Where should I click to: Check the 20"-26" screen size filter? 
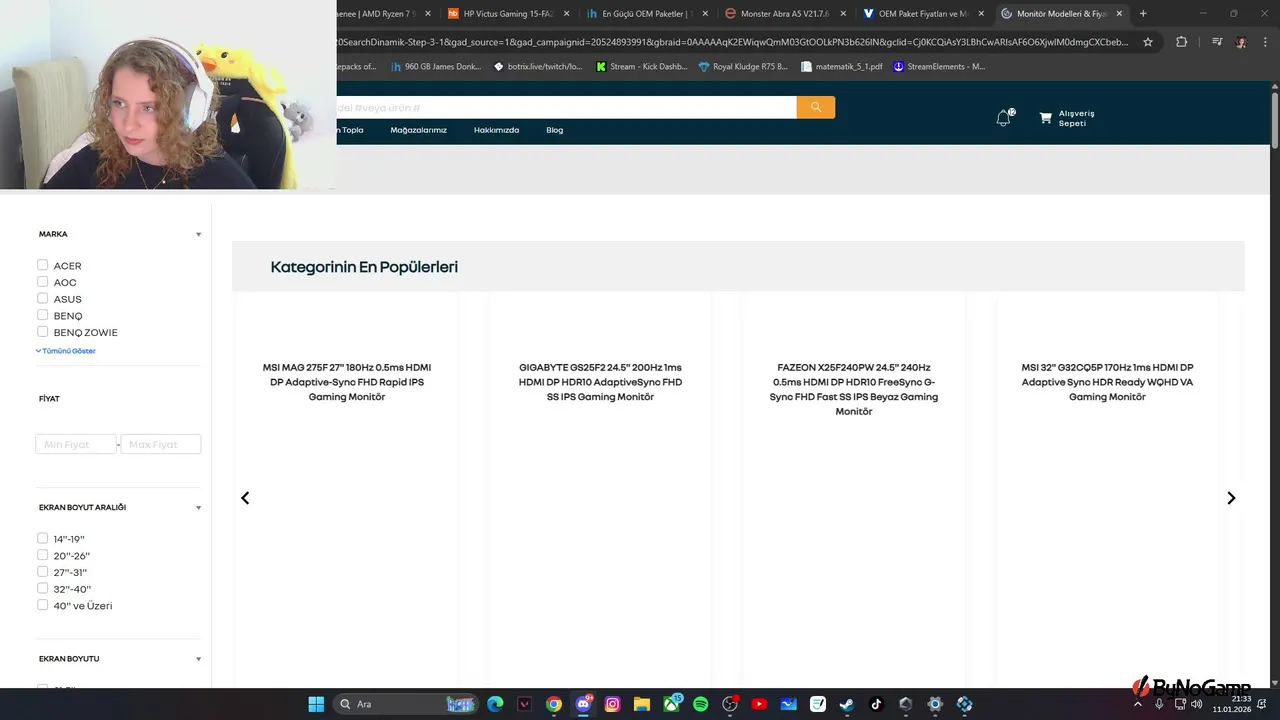(x=43, y=555)
